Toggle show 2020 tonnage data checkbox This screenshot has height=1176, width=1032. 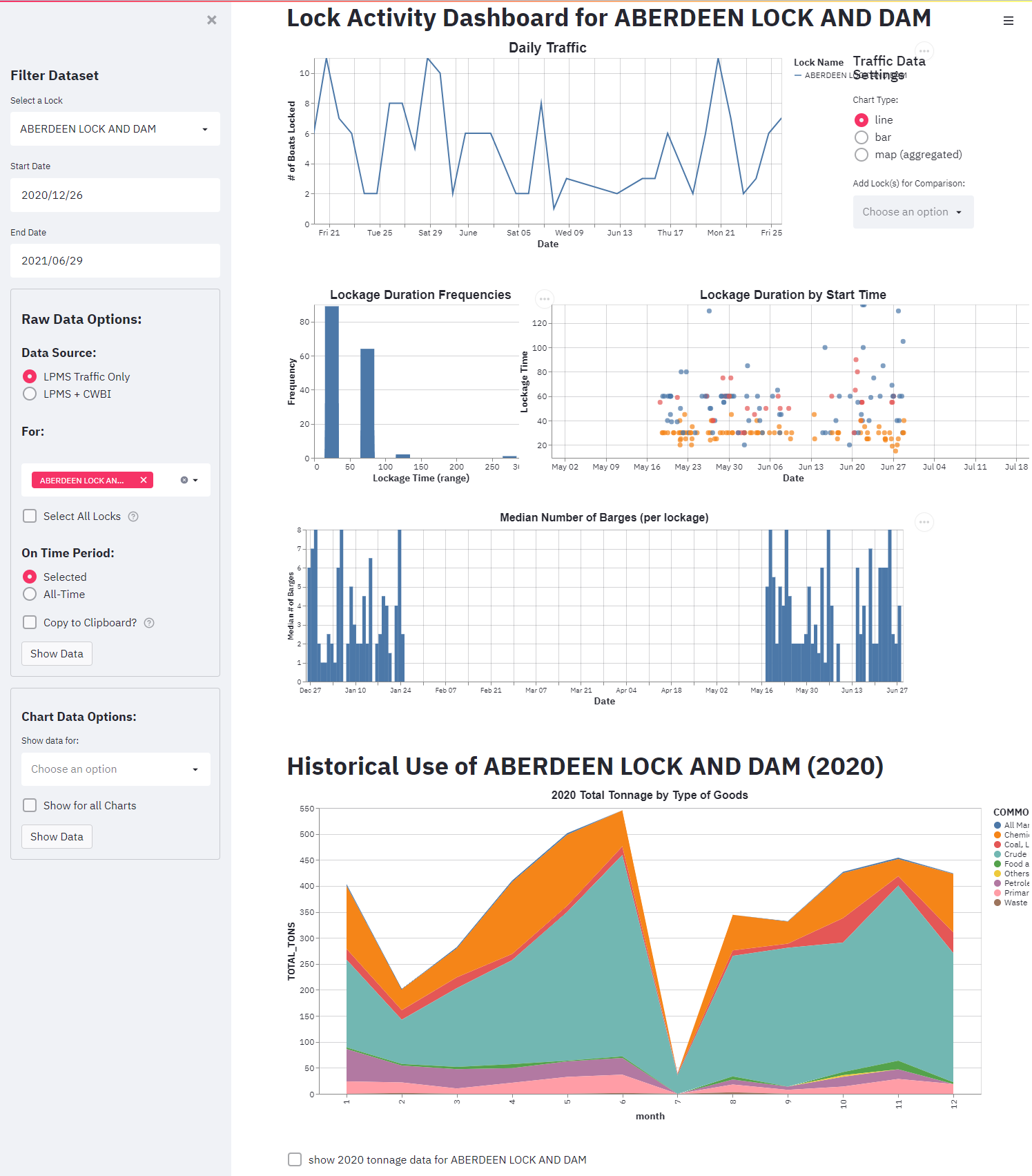point(295,1159)
